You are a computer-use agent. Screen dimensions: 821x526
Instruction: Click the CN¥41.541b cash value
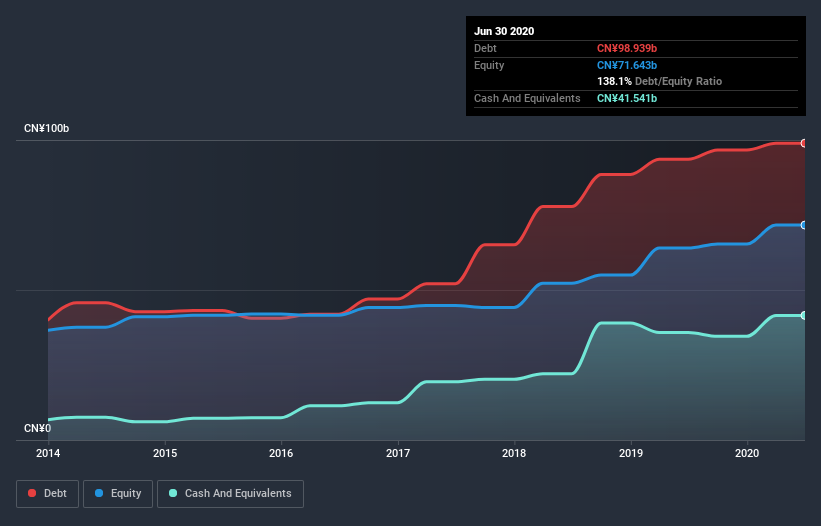tap(627, 98)
